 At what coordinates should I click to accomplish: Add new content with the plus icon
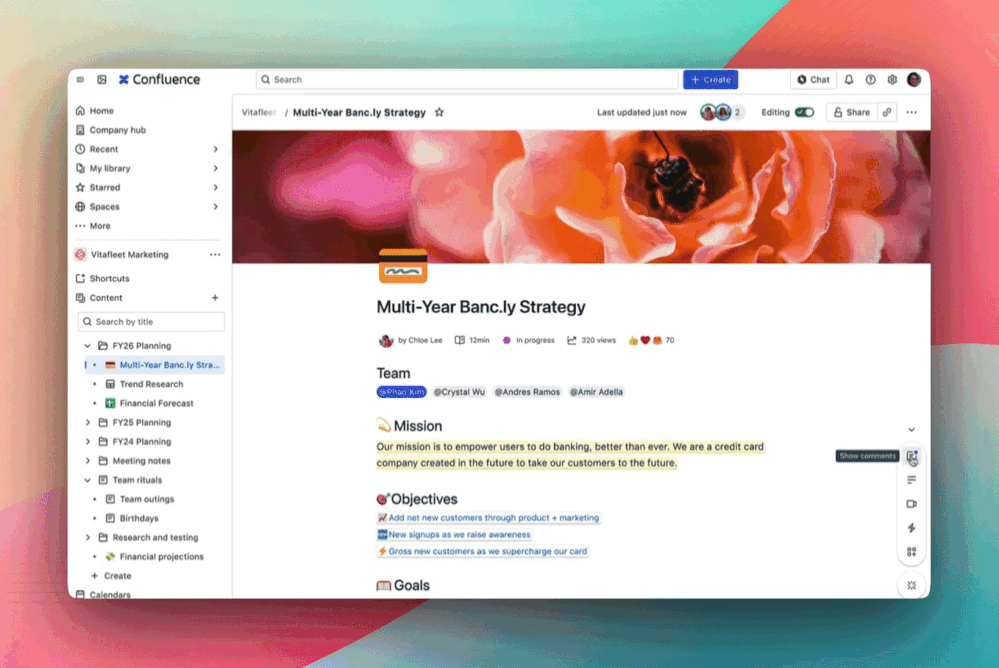click(215, 298)
